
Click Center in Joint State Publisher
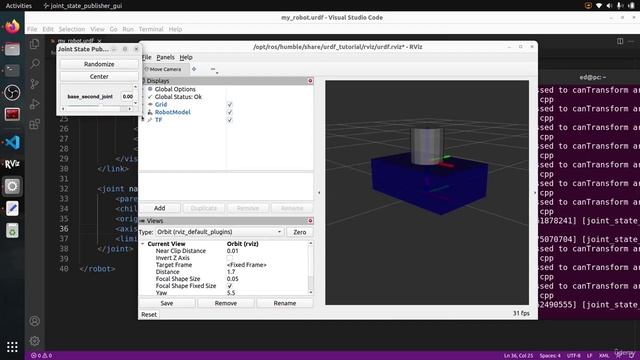tap(99, 77)
